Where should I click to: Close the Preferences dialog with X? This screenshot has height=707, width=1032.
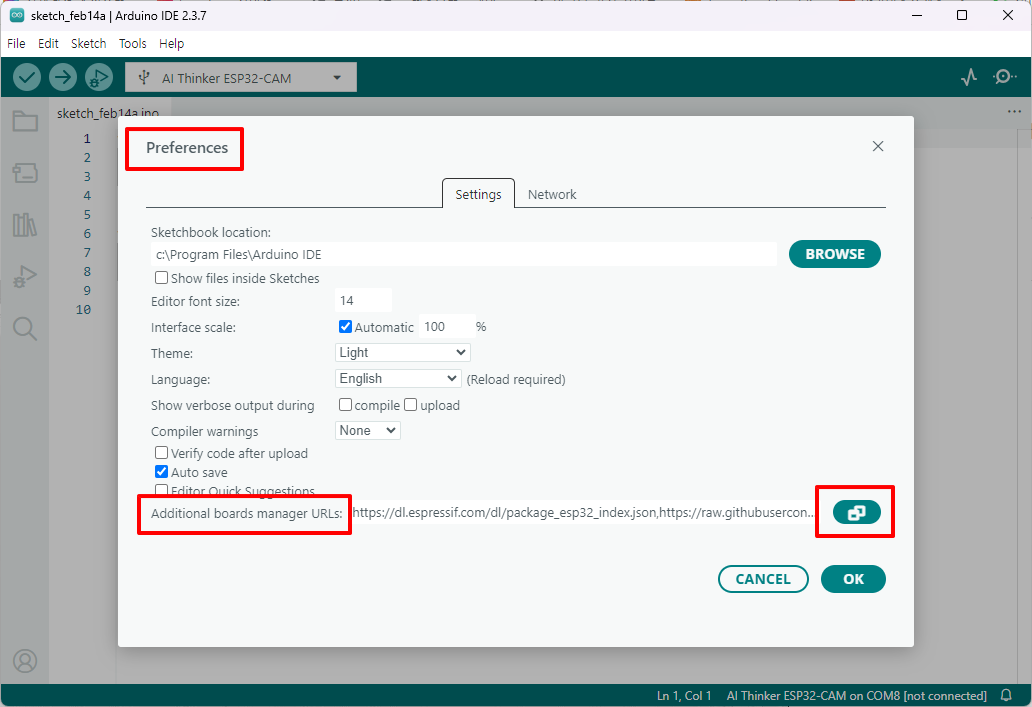pos(878,146)
